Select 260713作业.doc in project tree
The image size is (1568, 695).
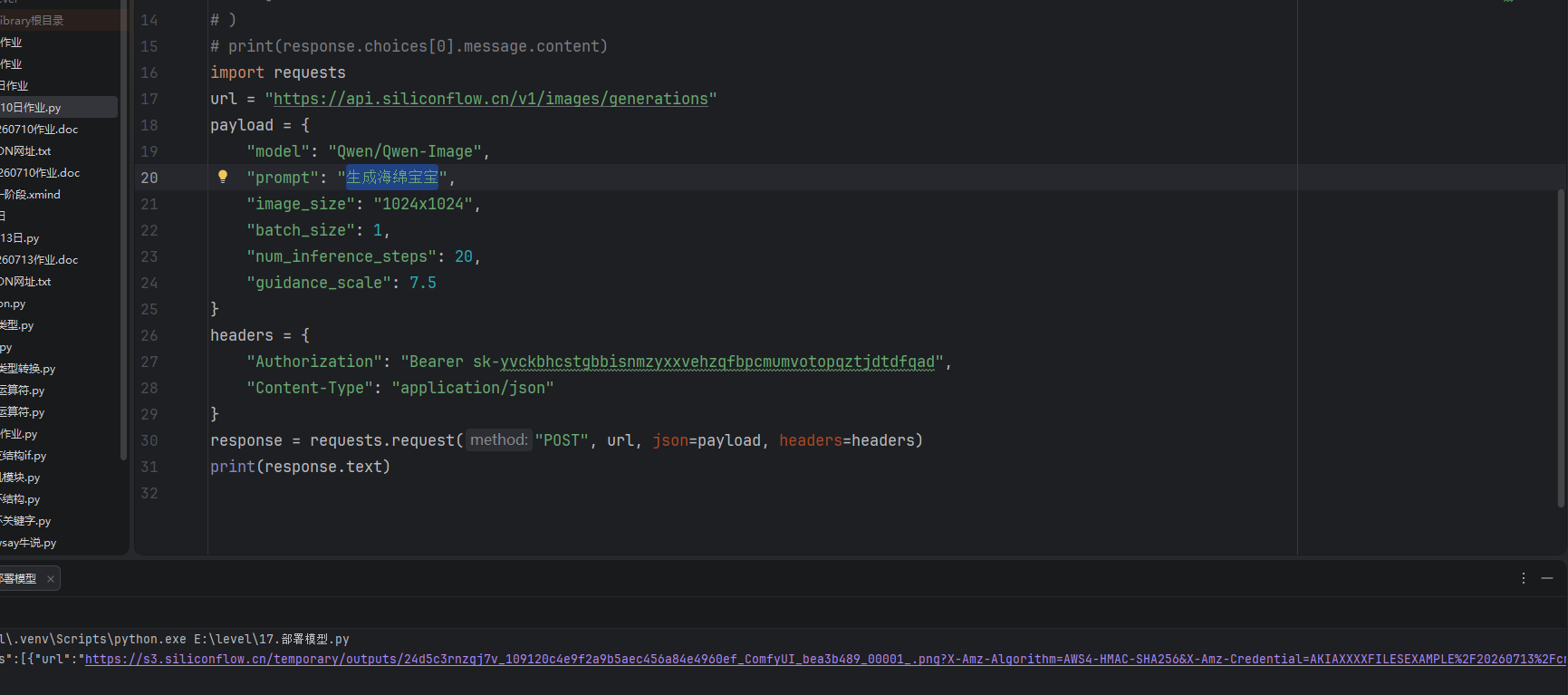(39, 259)
